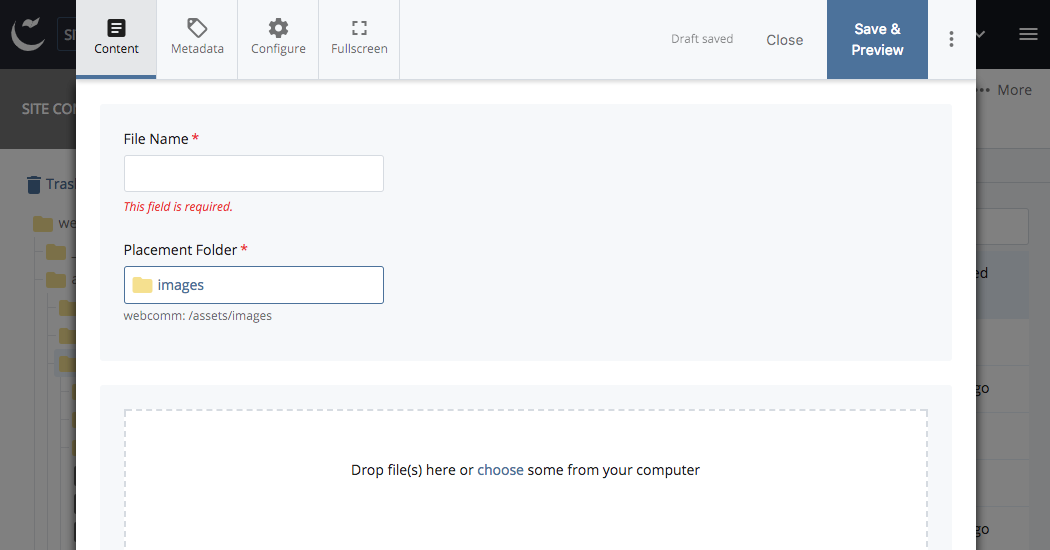The width and height of the screenshot is (1050, 550).
Task: Open the More menu in background page
Action: point(1005,90)
